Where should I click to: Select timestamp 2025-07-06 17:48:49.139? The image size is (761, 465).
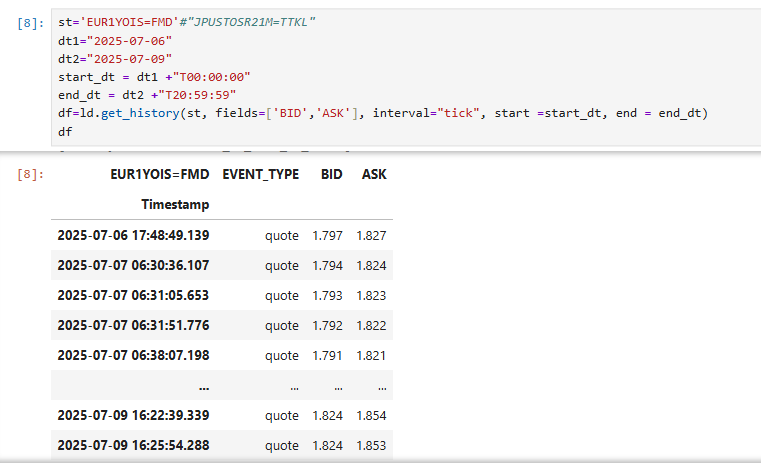tap(133, 235)
